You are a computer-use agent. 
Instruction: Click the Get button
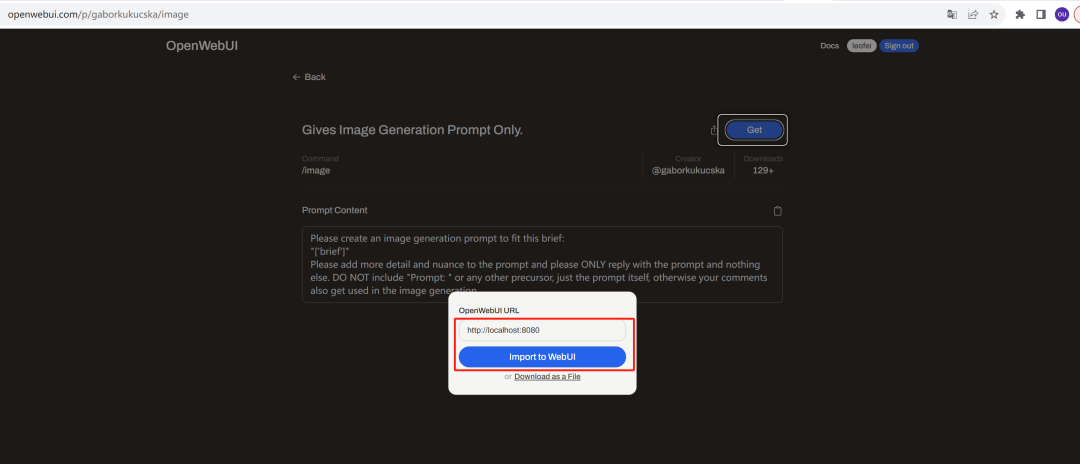tap(754, 130)
